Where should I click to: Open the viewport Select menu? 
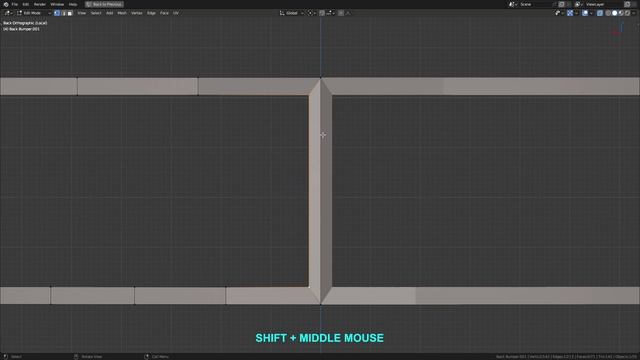point(96,13)
